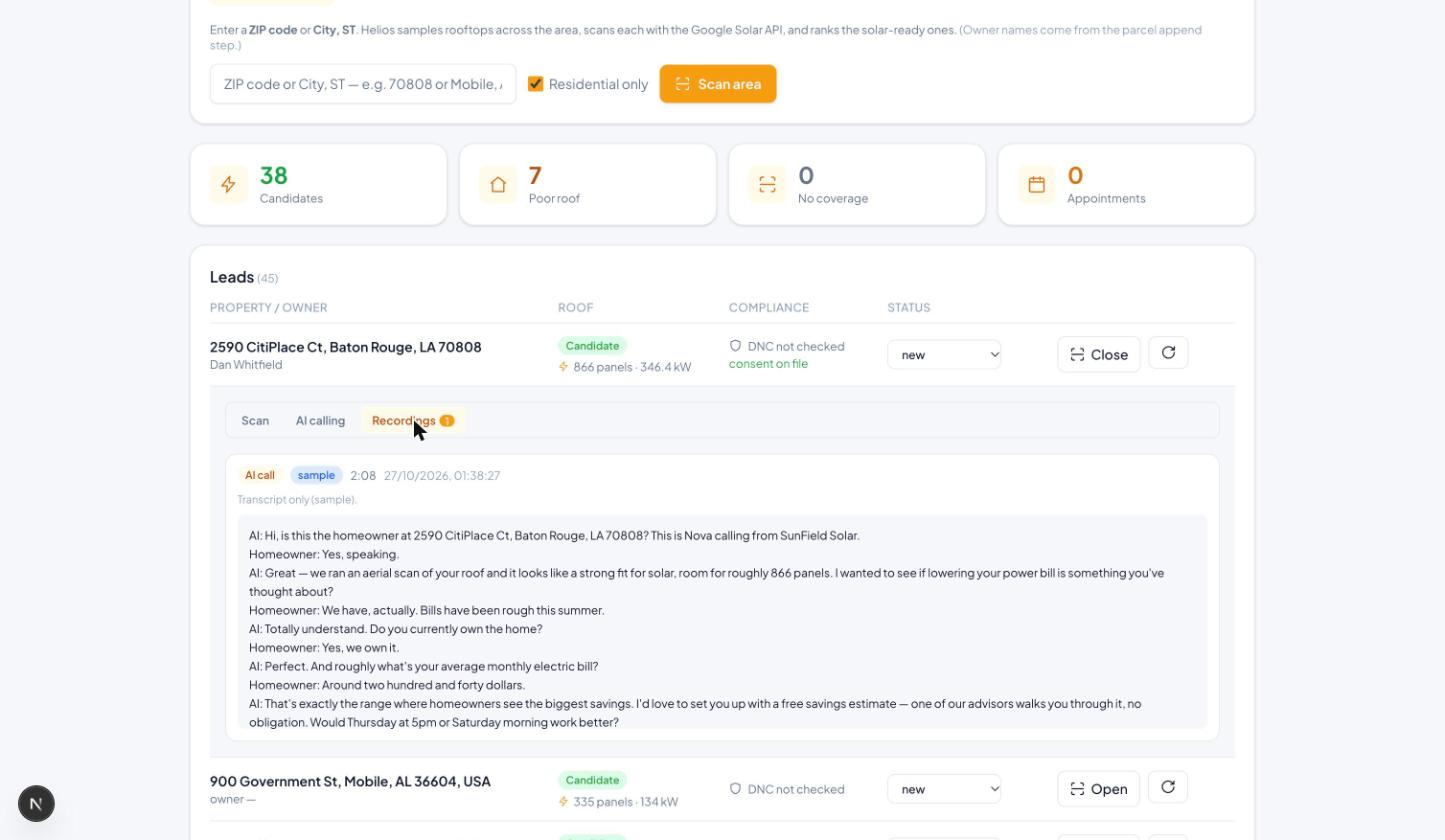Click the COMPLIANCE column header
This screenshot has height=840, width=1445.
(x=769, y=308)
